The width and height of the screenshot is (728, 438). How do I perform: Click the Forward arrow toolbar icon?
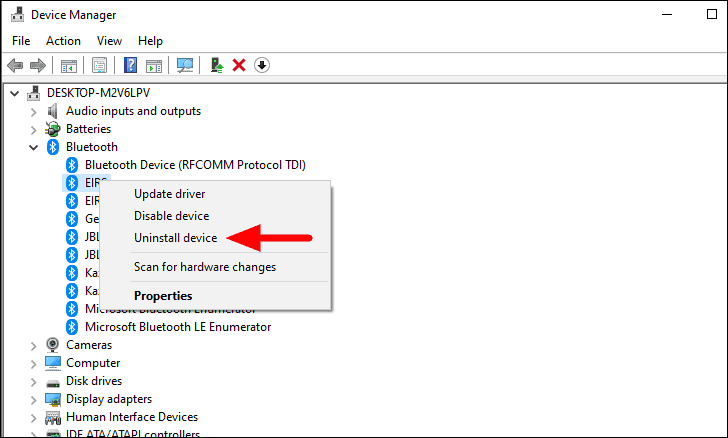click(x=38, y=65)
